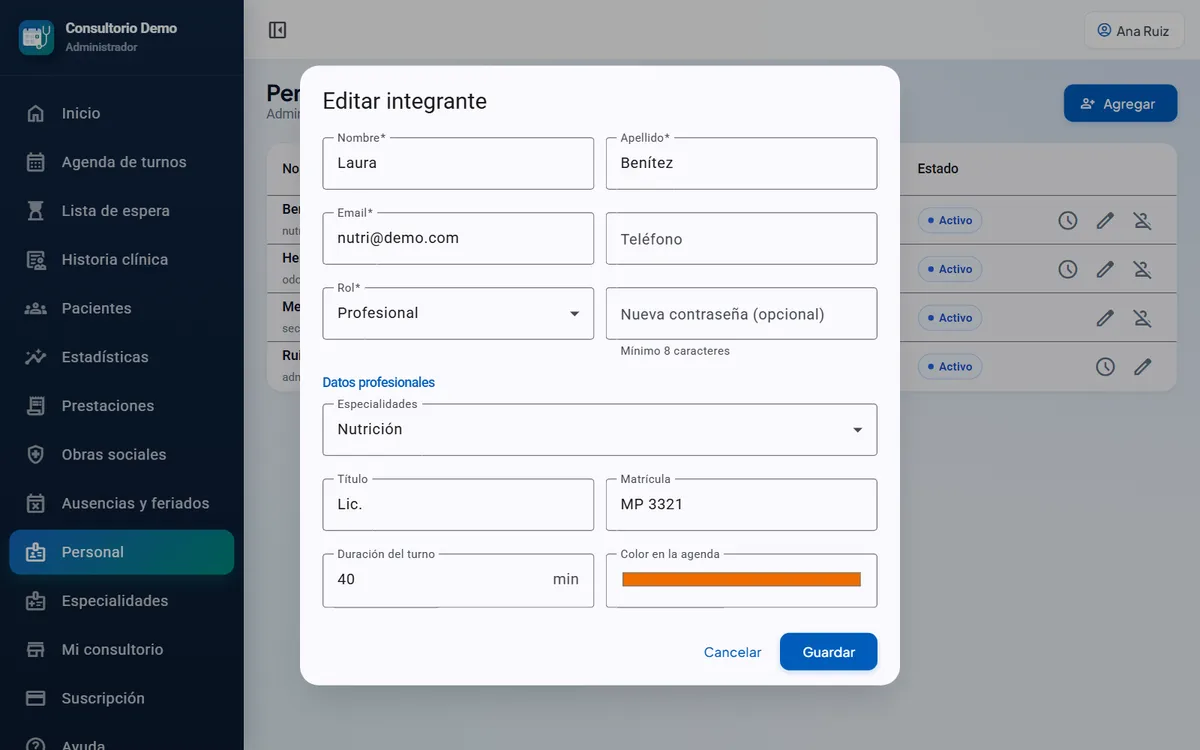Deactivate user icon in the Me row
This screenshot has height=750, width=1200.
pyautogui.click(x=1142, y=318)
